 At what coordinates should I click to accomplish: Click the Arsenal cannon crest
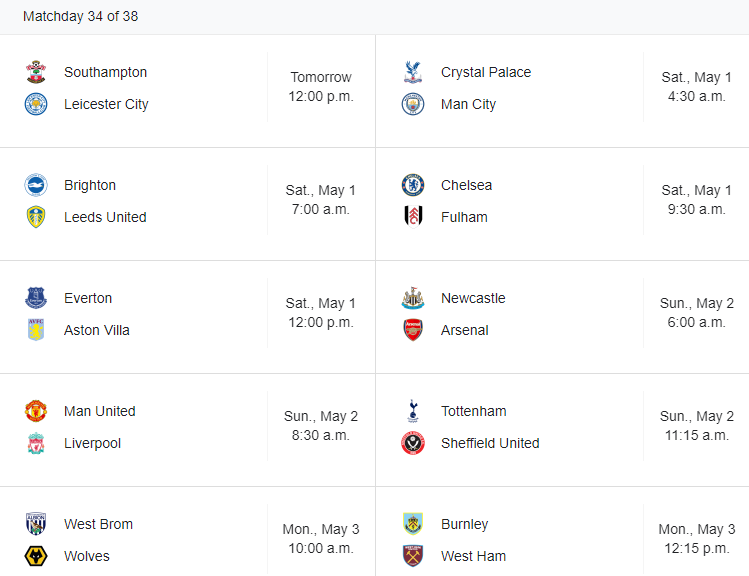pyautogui.click(x=413, y=330)
